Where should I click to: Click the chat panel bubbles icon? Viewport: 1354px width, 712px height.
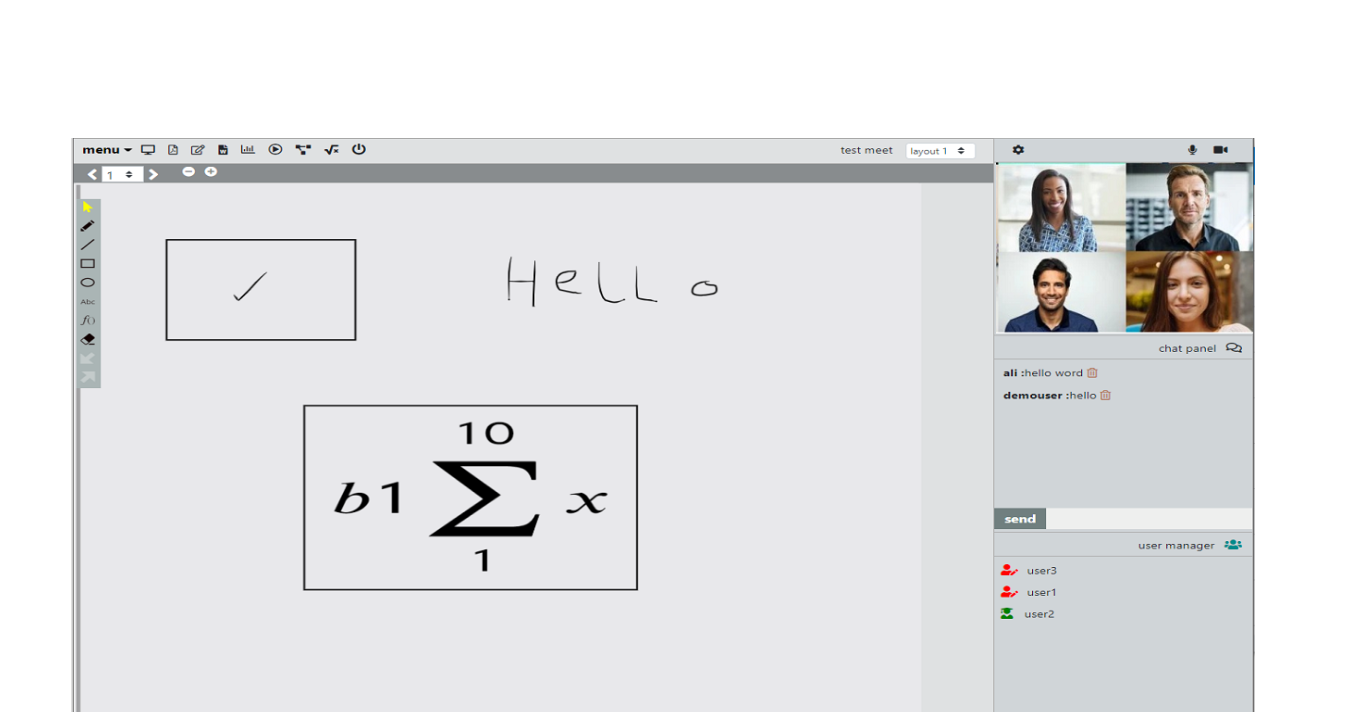[1234, 348]
